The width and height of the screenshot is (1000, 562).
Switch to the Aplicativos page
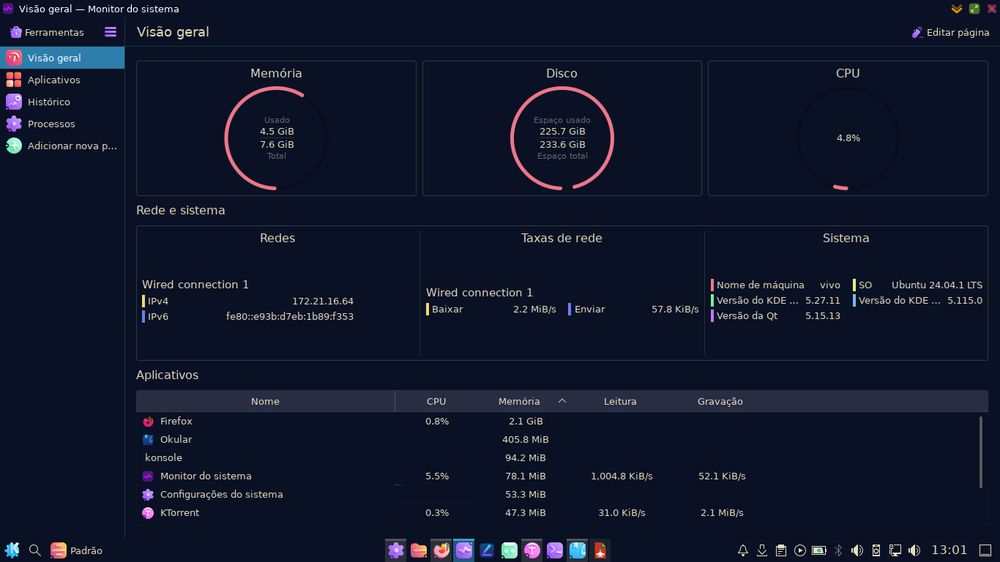62,80
